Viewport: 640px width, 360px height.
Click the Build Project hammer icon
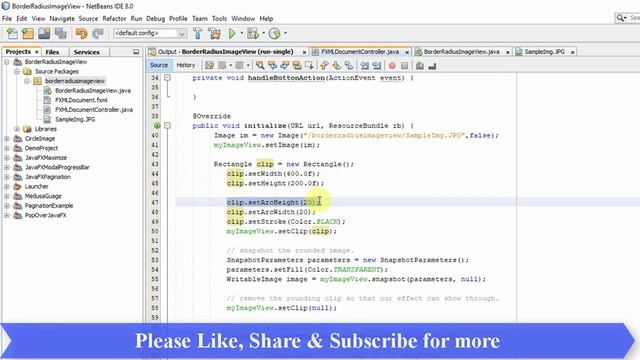tap(198, 33)
